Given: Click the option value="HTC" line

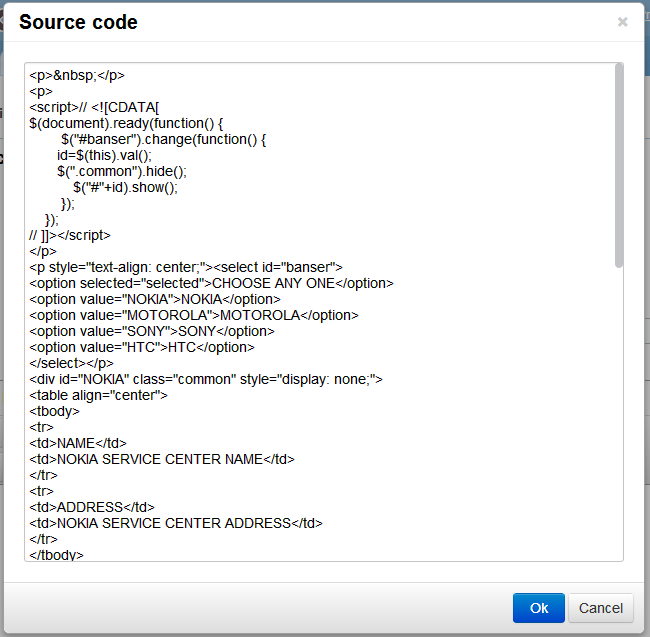Looking at the screenshot, I should (x=142, y=347).
